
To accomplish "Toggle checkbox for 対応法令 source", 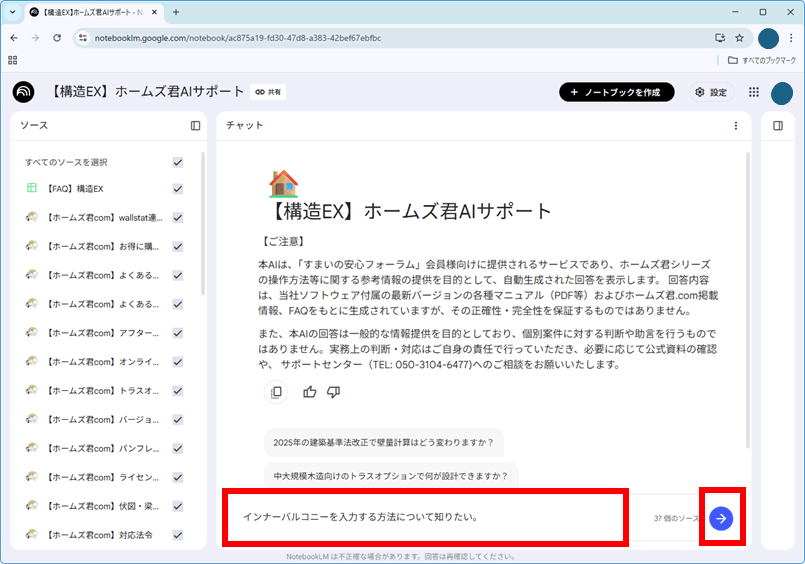I will (x=178, y=535).
